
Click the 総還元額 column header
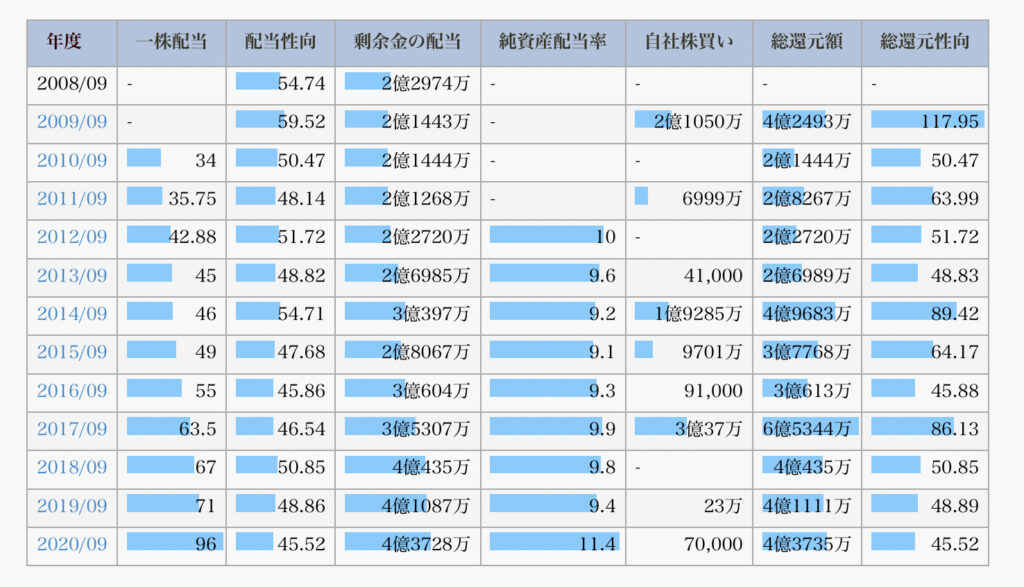[x=807, y=43]
